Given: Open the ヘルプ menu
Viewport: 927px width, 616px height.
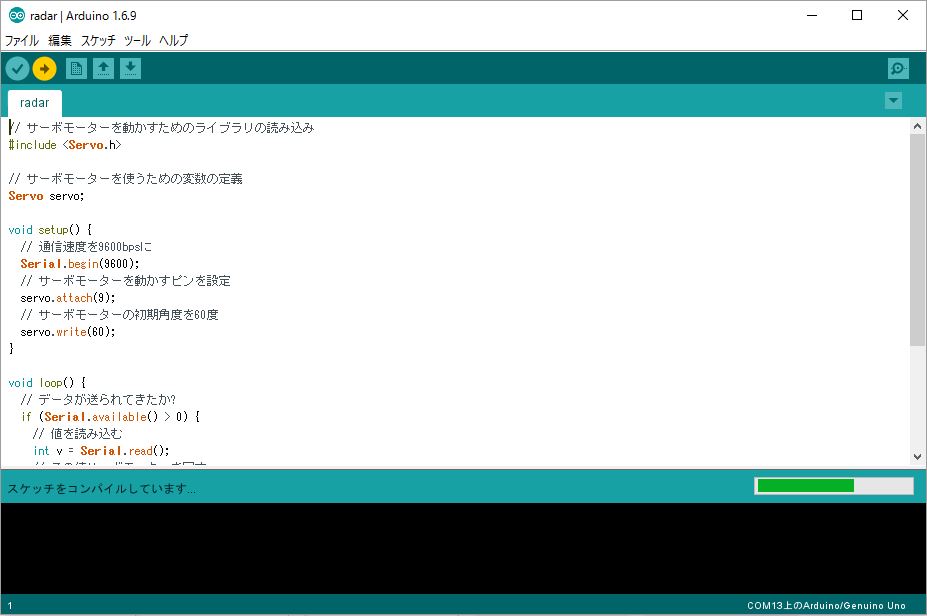Looking at the screenshot, I should click(174, 40).
